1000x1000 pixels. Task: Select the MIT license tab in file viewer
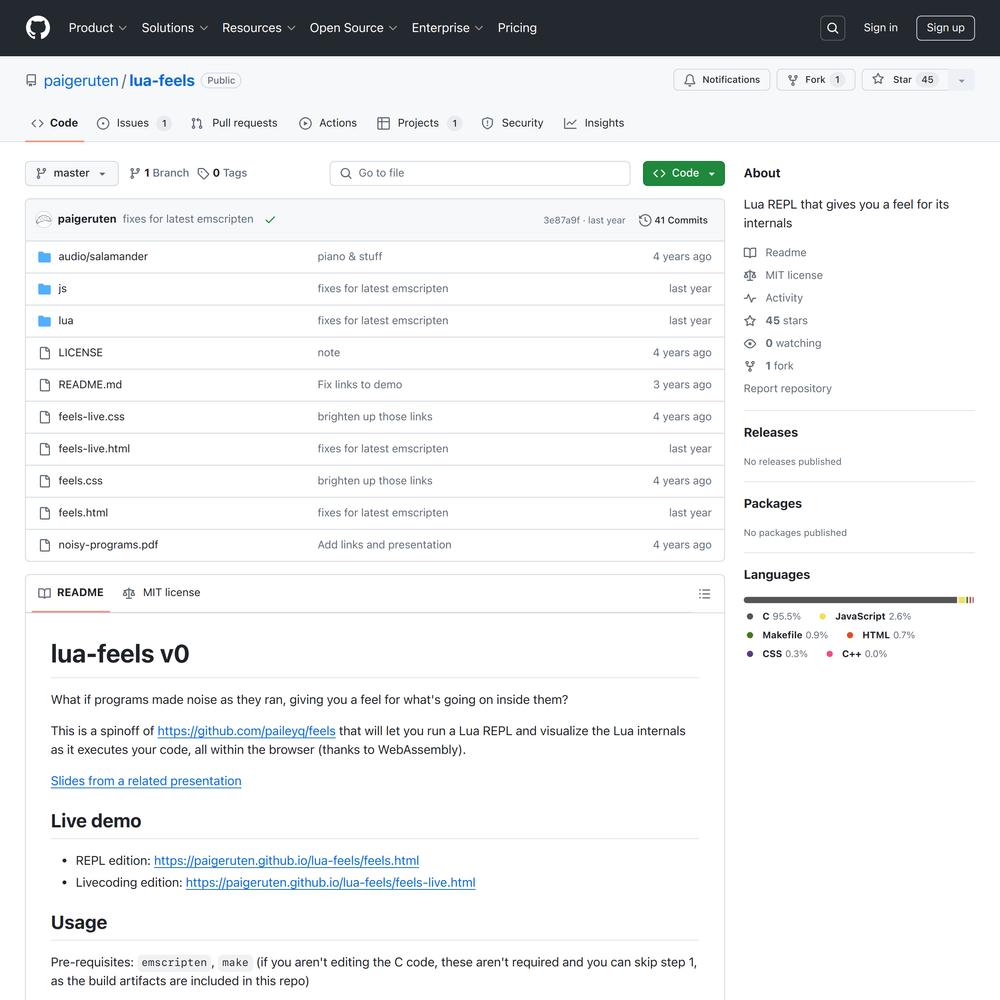(161, 593)
